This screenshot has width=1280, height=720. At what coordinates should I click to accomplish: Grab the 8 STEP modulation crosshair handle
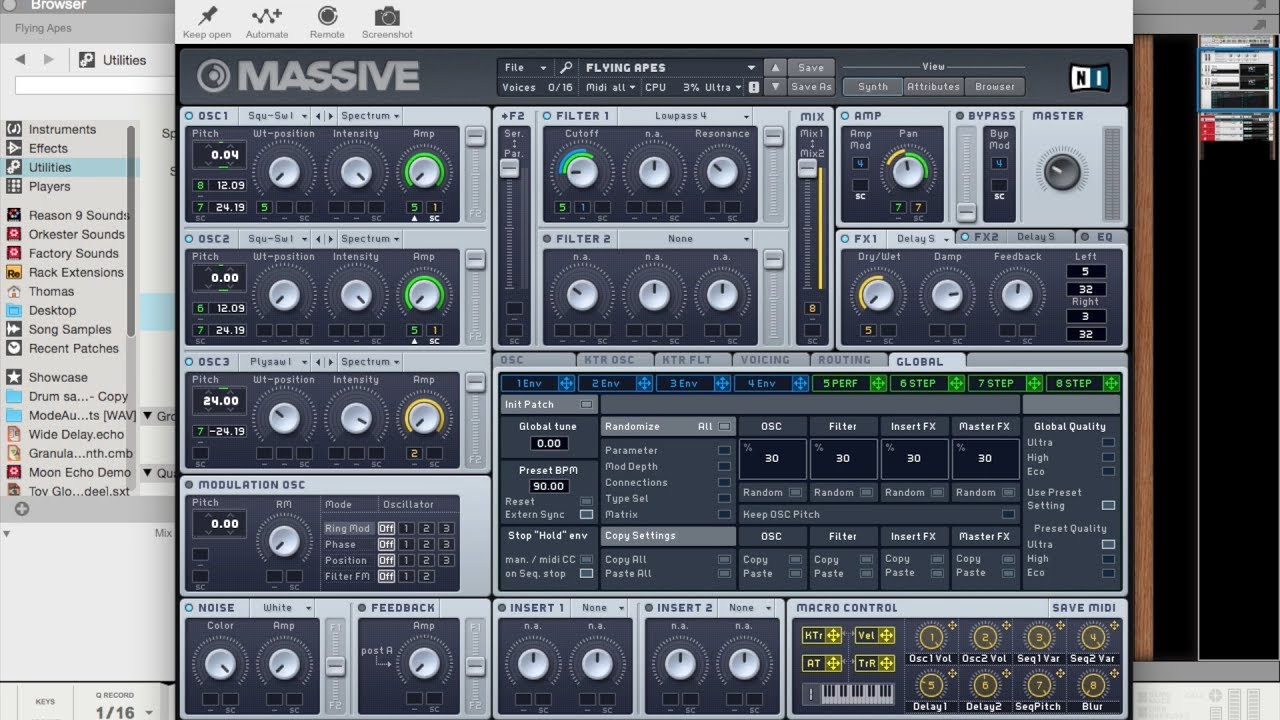[1111, 383]
